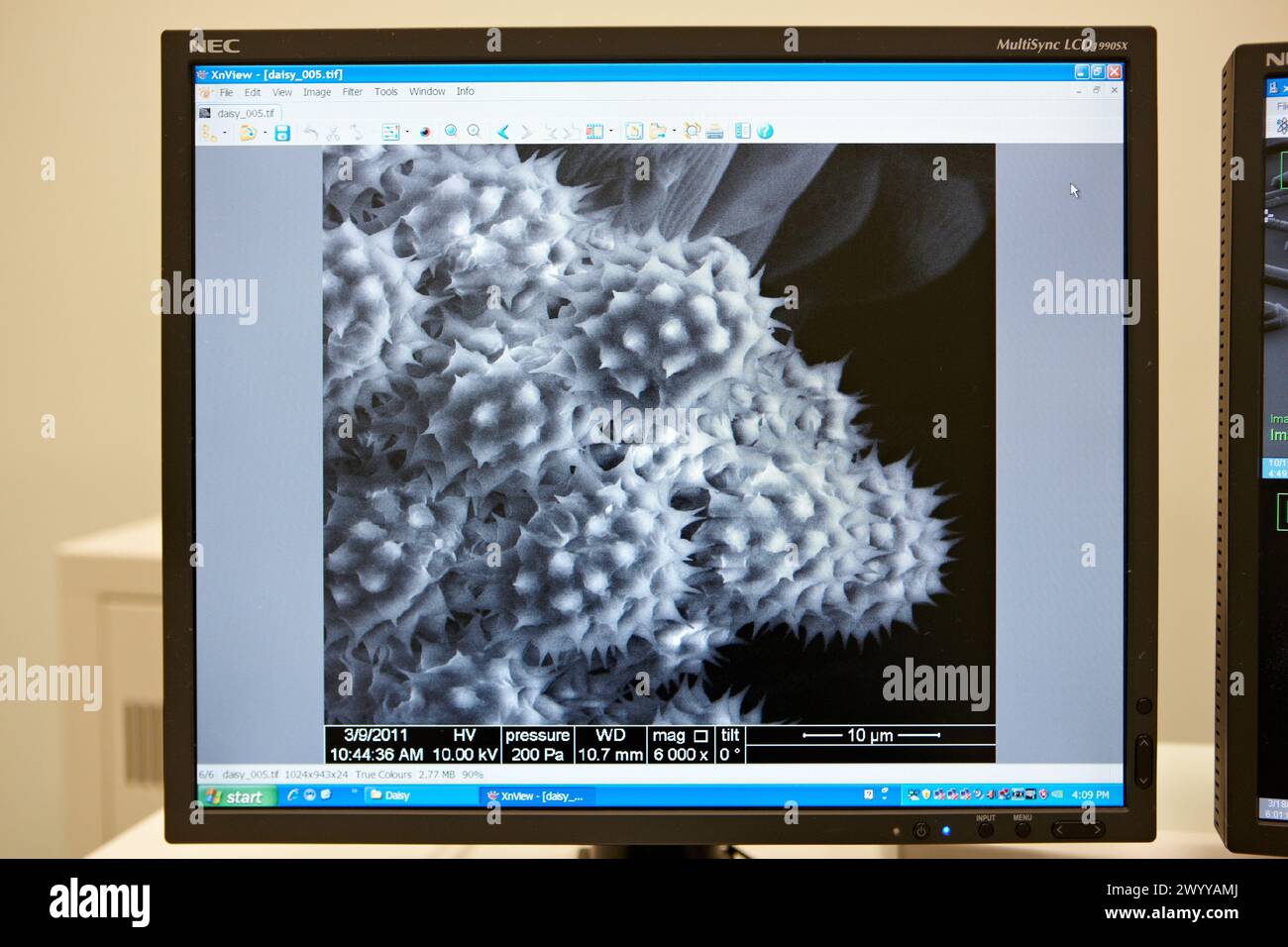The height and width of the screenshot is (947, 1288).
Task: Click the first file double-arrow icon
Action: (551, 131)
